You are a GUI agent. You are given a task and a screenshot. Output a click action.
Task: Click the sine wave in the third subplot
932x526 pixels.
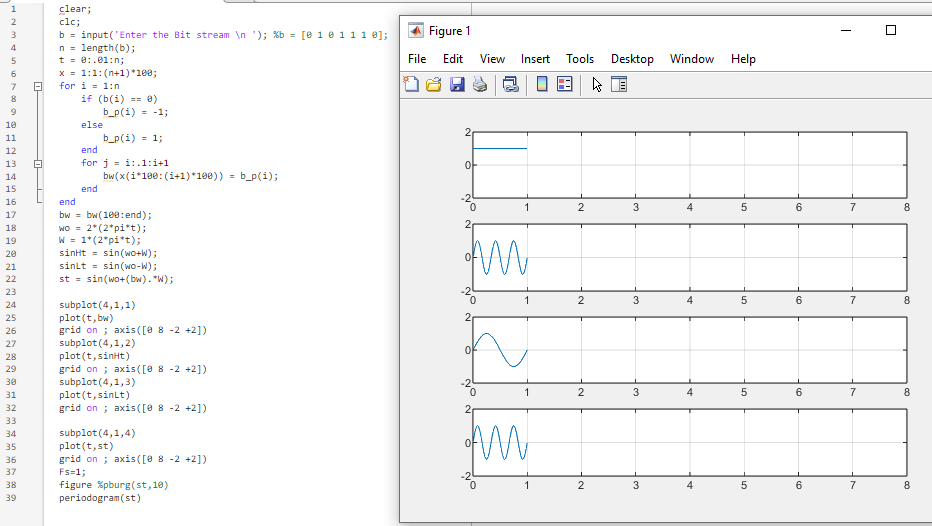point(488,335)
